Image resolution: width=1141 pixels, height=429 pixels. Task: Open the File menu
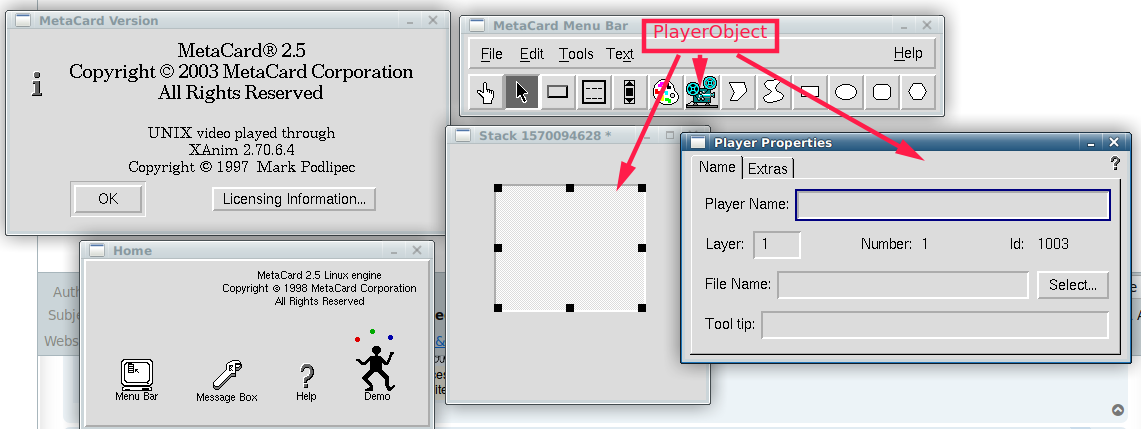tap(492, 54)
